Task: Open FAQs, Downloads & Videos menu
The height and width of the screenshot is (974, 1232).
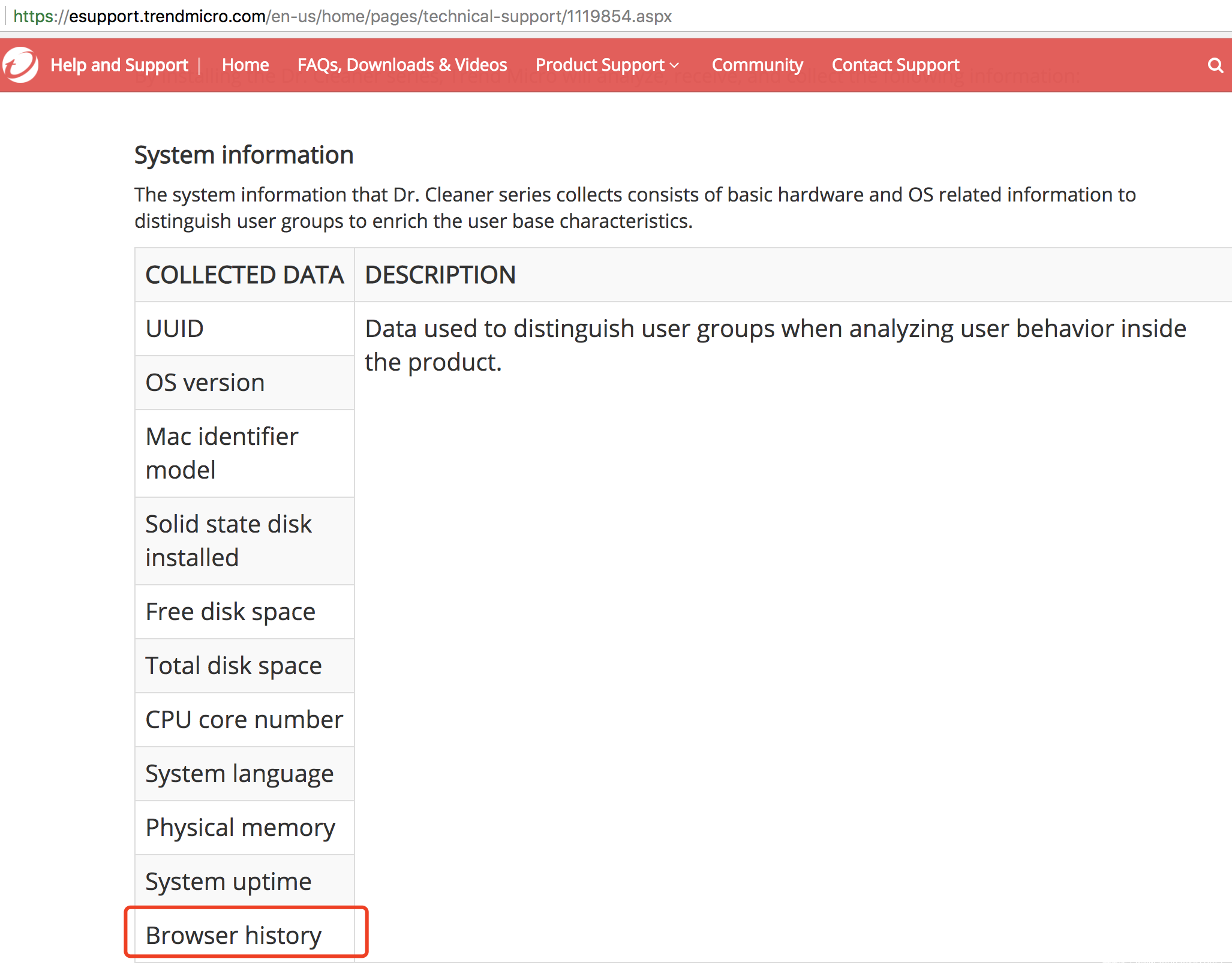Action: (402, 65)
